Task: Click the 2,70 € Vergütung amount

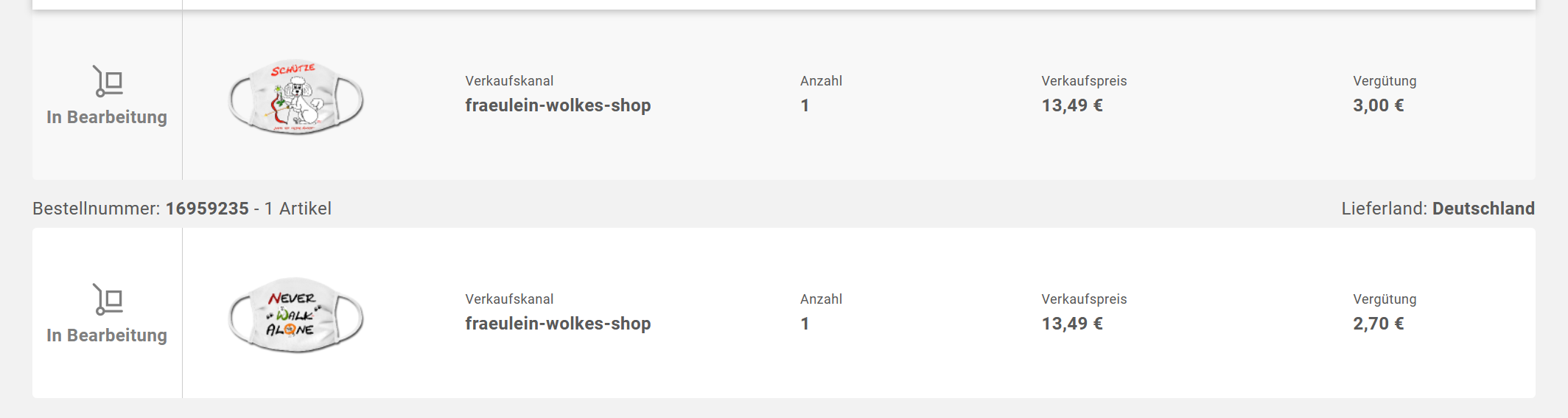Action: point(1378,324)
